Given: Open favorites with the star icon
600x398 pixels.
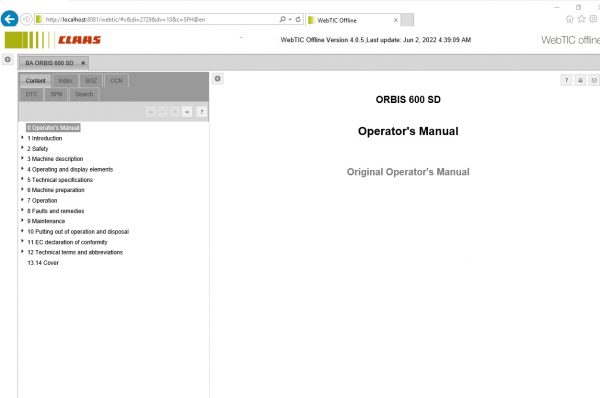Looking at the screenshot, I should [x=582, y=19].
